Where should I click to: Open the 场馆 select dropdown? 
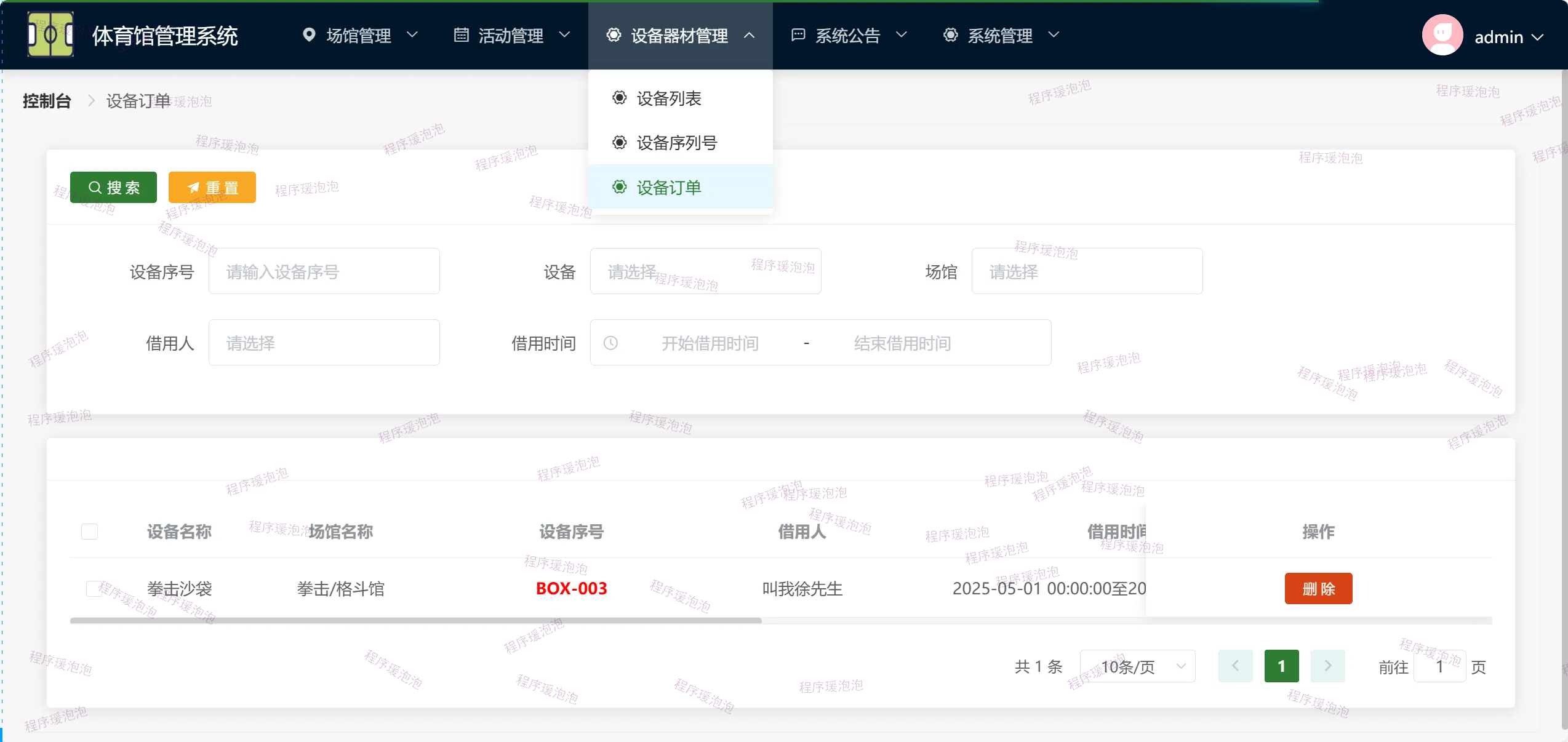pos(1086,271)
